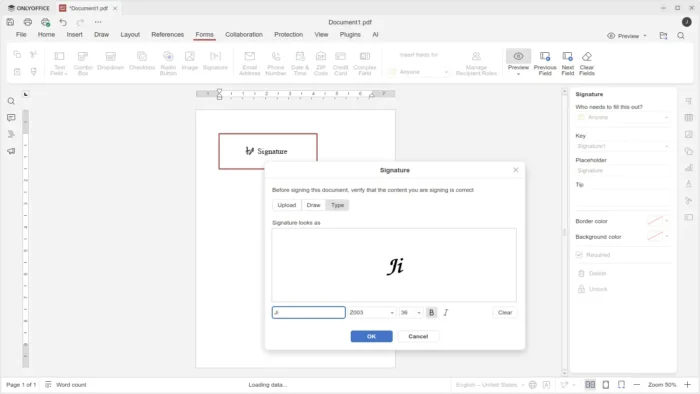Click the zoom in plus button

coord(688,385)
